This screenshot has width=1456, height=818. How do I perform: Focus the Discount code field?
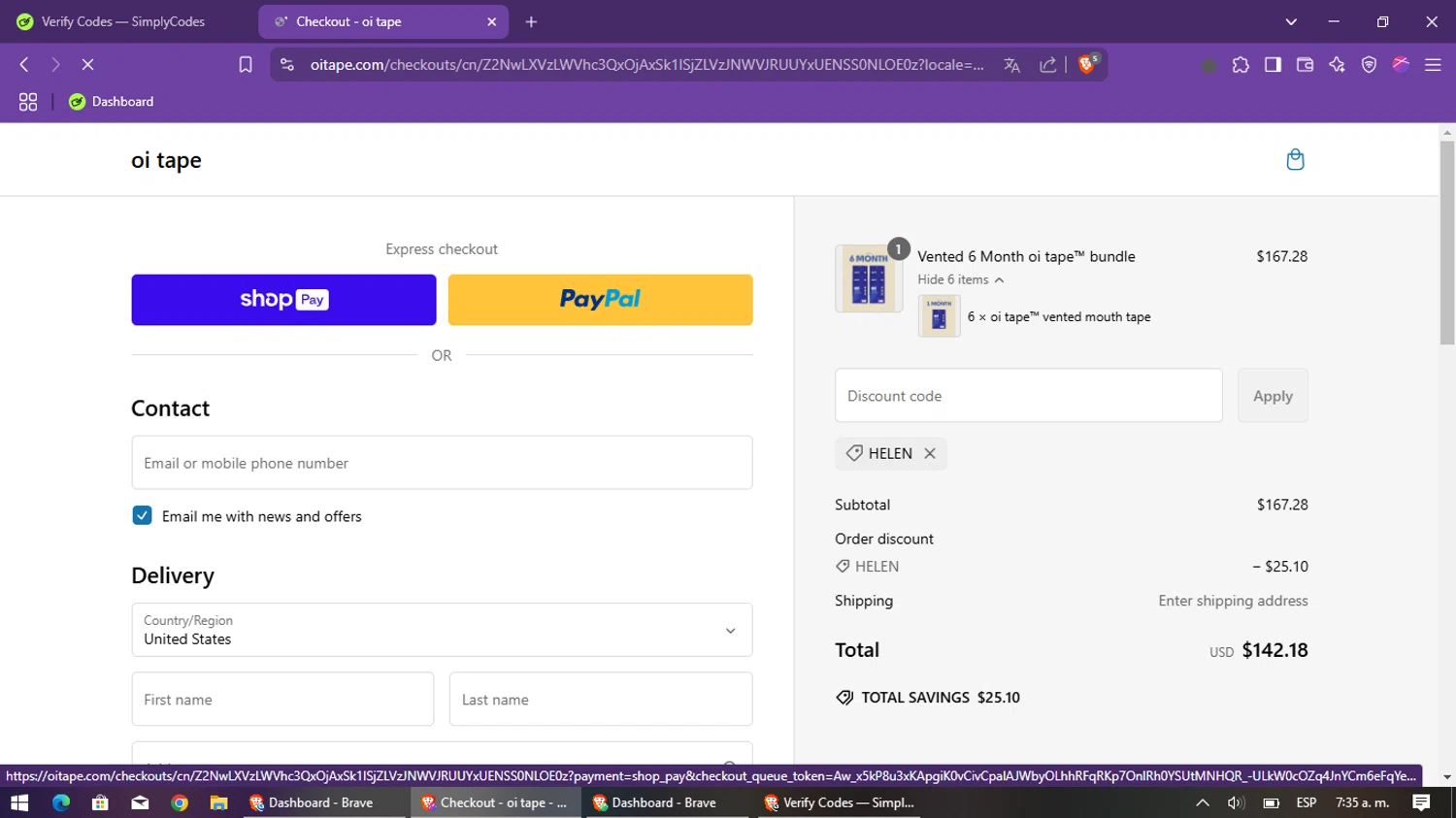(1028, 396)
